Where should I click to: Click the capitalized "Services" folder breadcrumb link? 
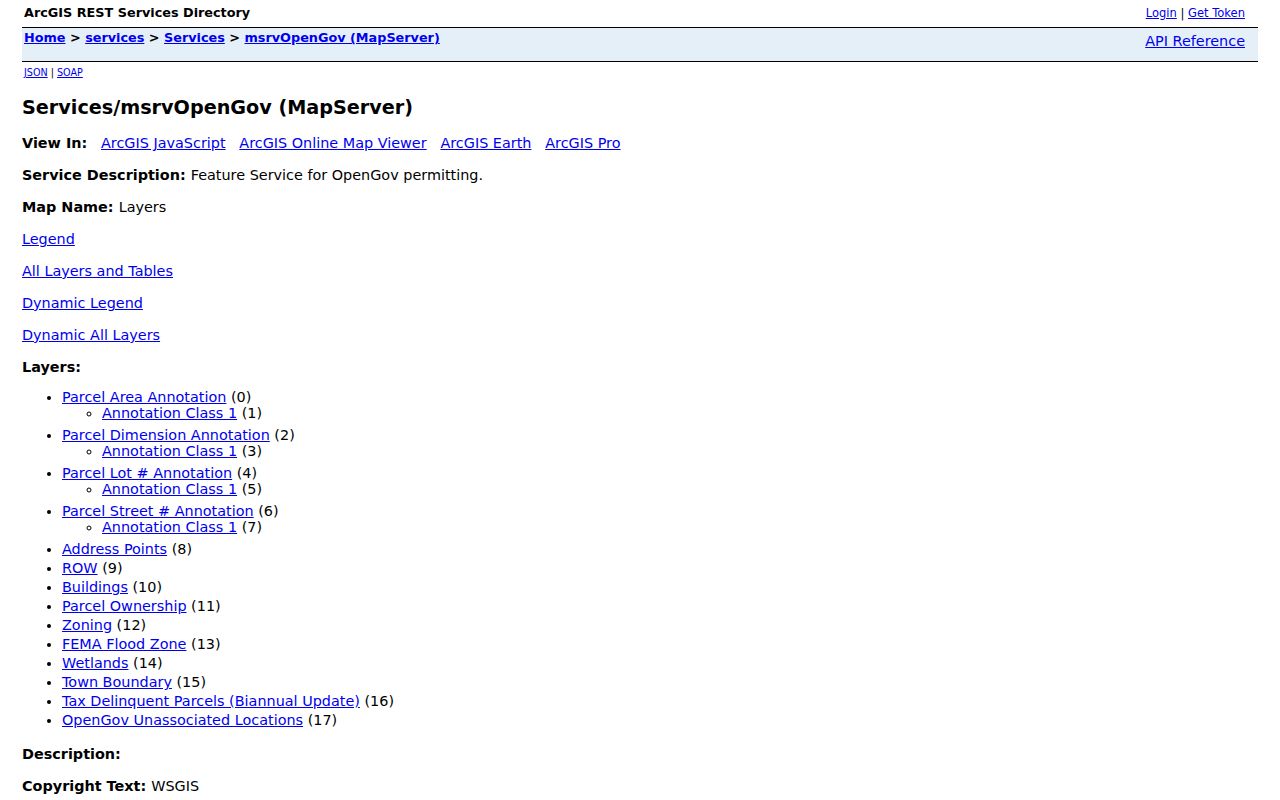click(x=194, y=38)
